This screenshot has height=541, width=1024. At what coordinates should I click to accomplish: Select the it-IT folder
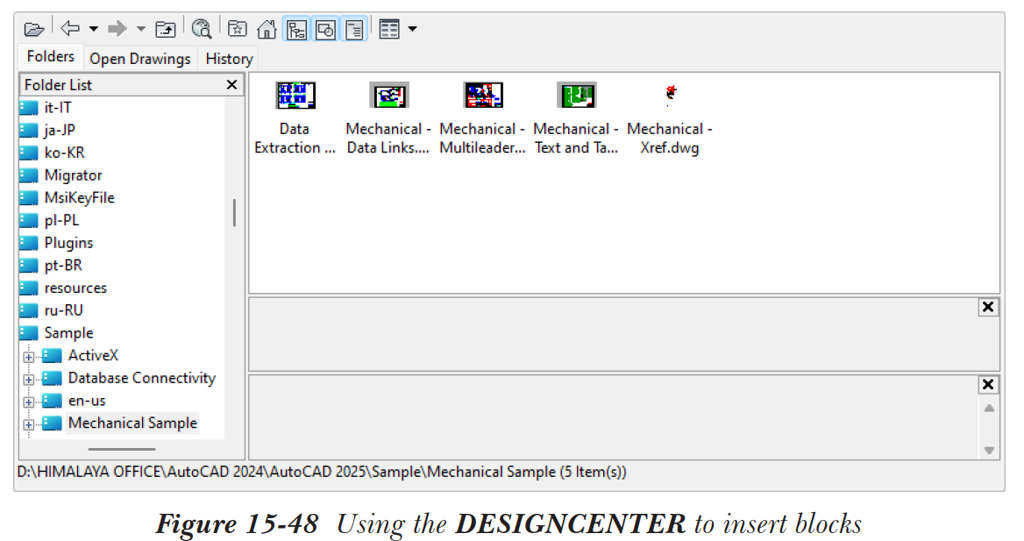[58, 108]
